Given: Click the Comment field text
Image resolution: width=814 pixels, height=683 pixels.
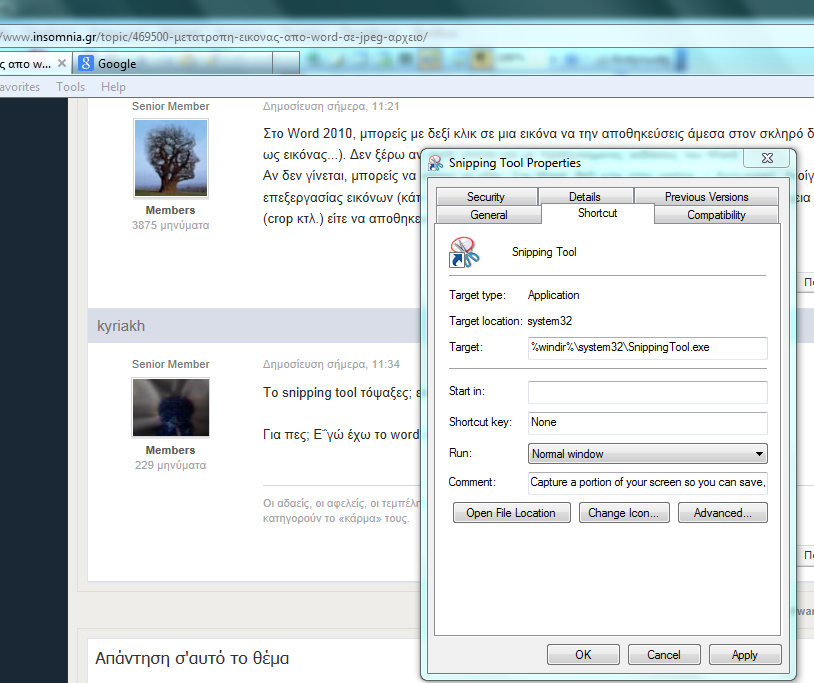Looking at the screenshot, I should [x=647, y=482].
